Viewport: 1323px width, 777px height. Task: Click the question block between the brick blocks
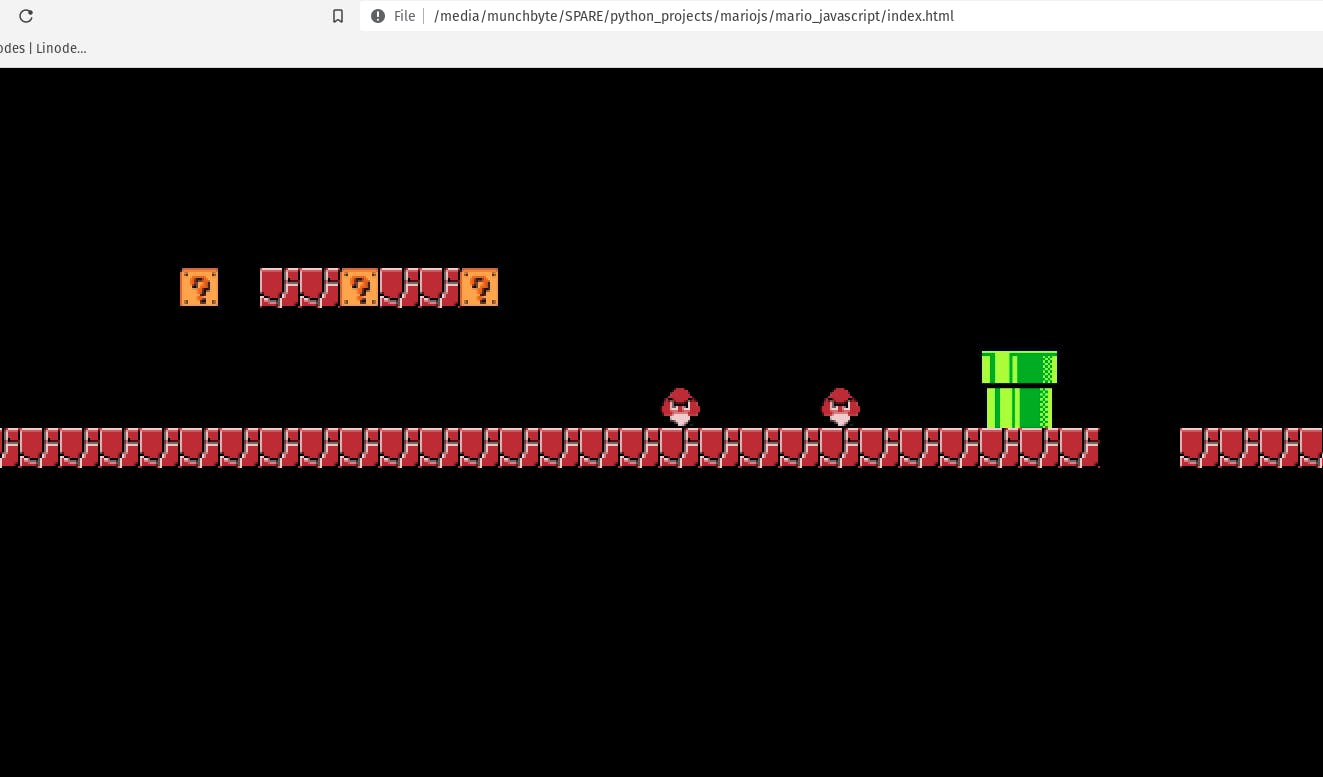coord(359,287)
